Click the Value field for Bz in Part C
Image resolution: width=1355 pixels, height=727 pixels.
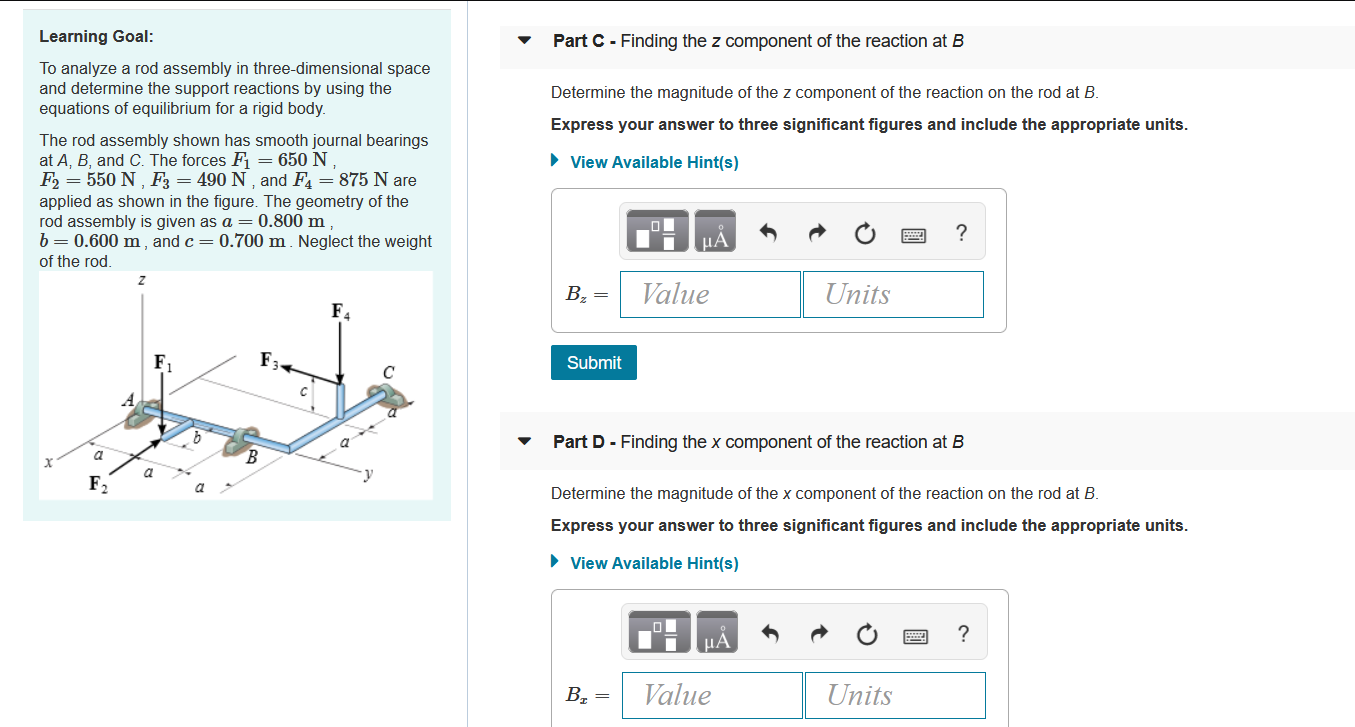tap(710, 294)
